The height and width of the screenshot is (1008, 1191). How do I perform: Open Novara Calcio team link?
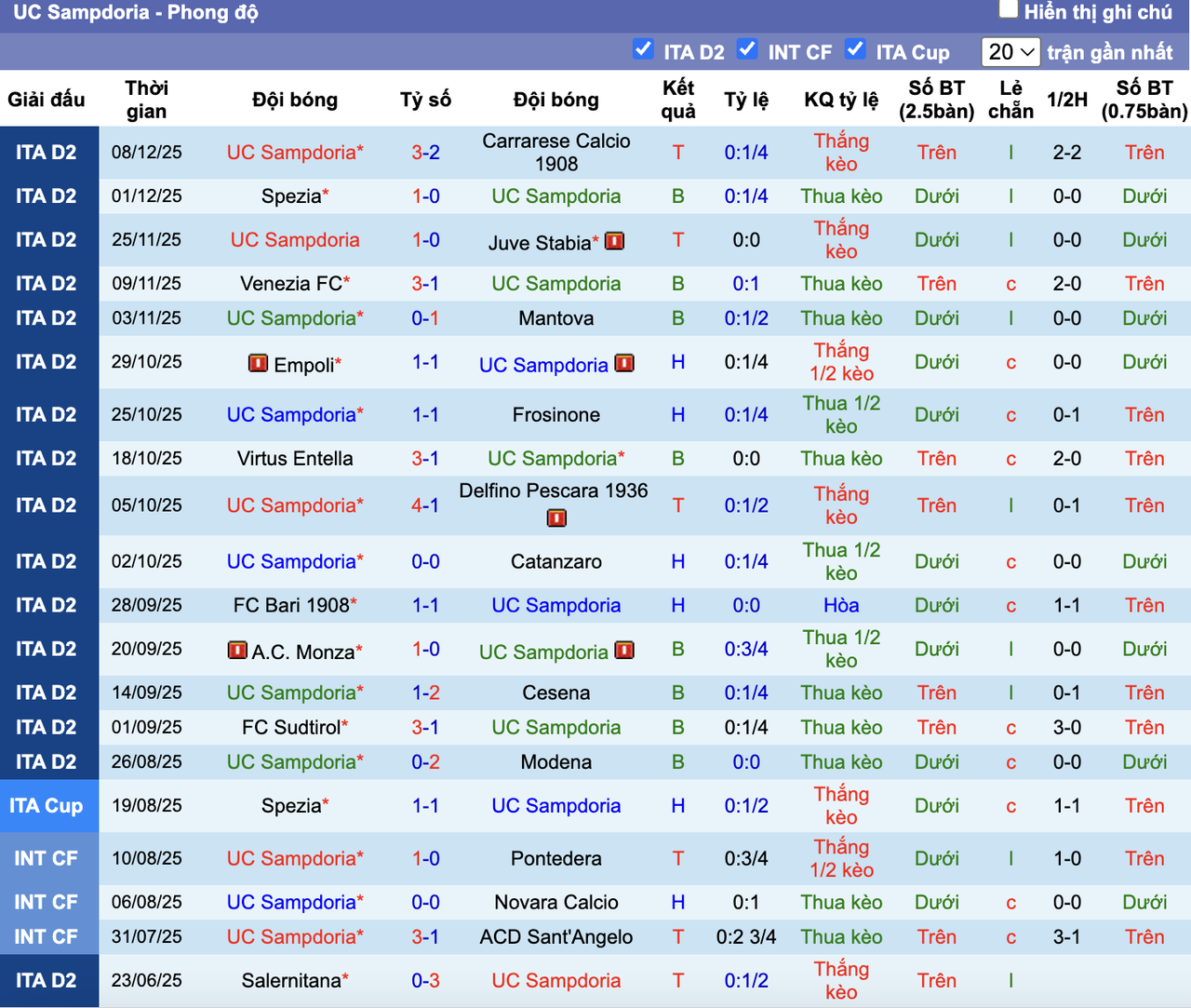(556, 903)
